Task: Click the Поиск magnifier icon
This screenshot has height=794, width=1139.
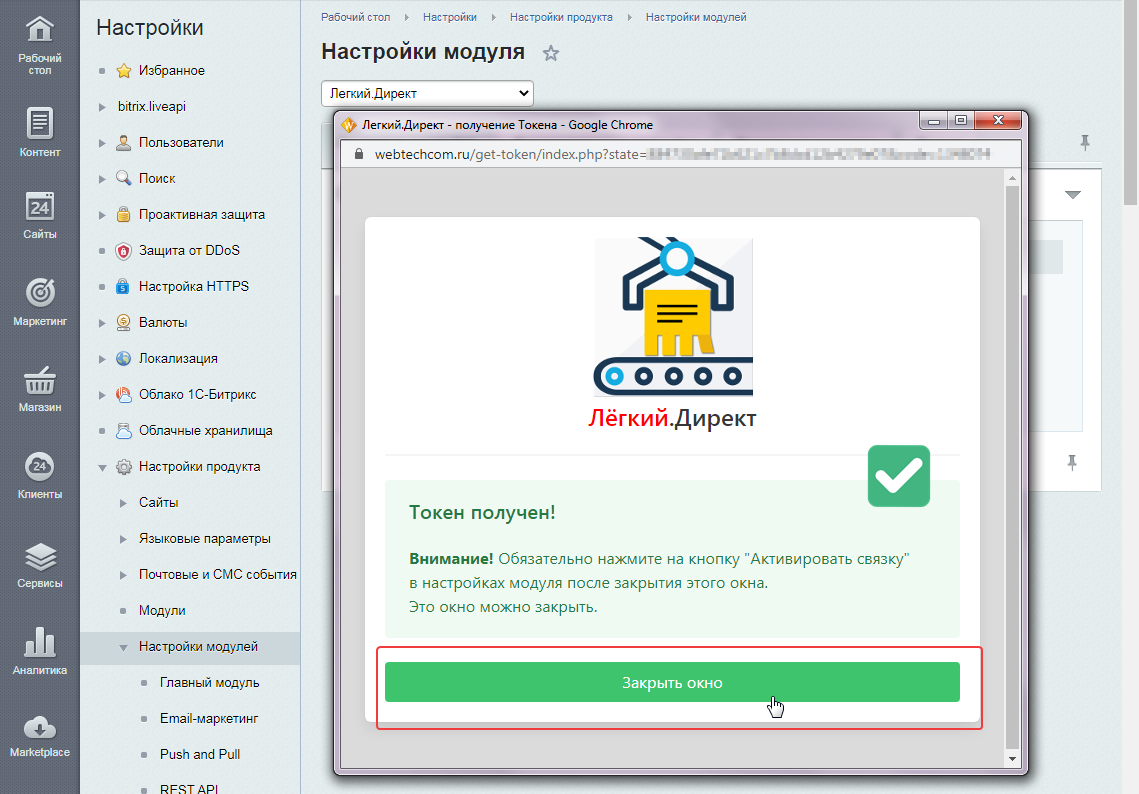Action: [x=124, y=178]
